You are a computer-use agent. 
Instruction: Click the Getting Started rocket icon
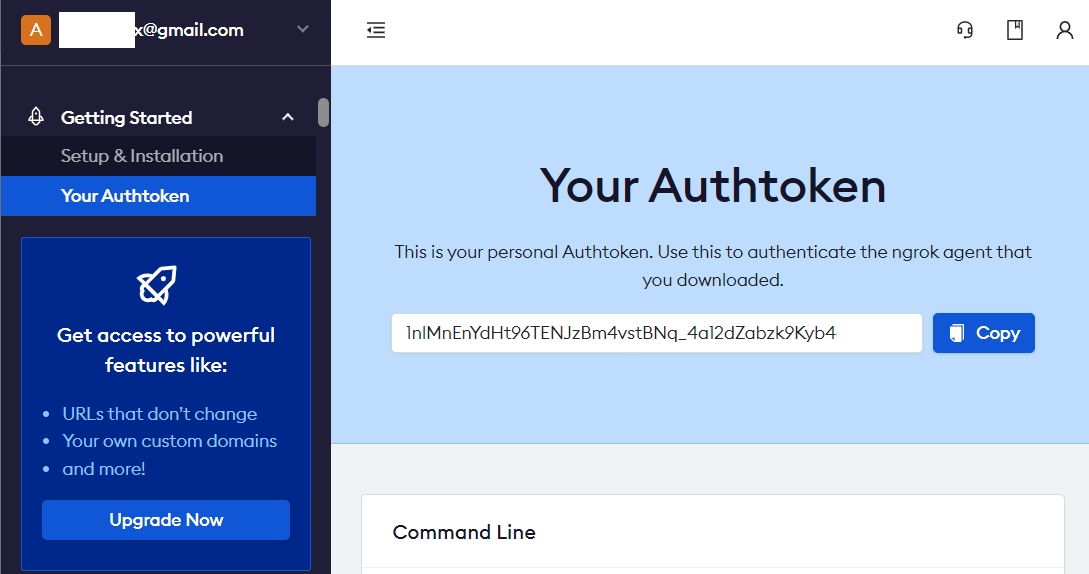[36, 118]
